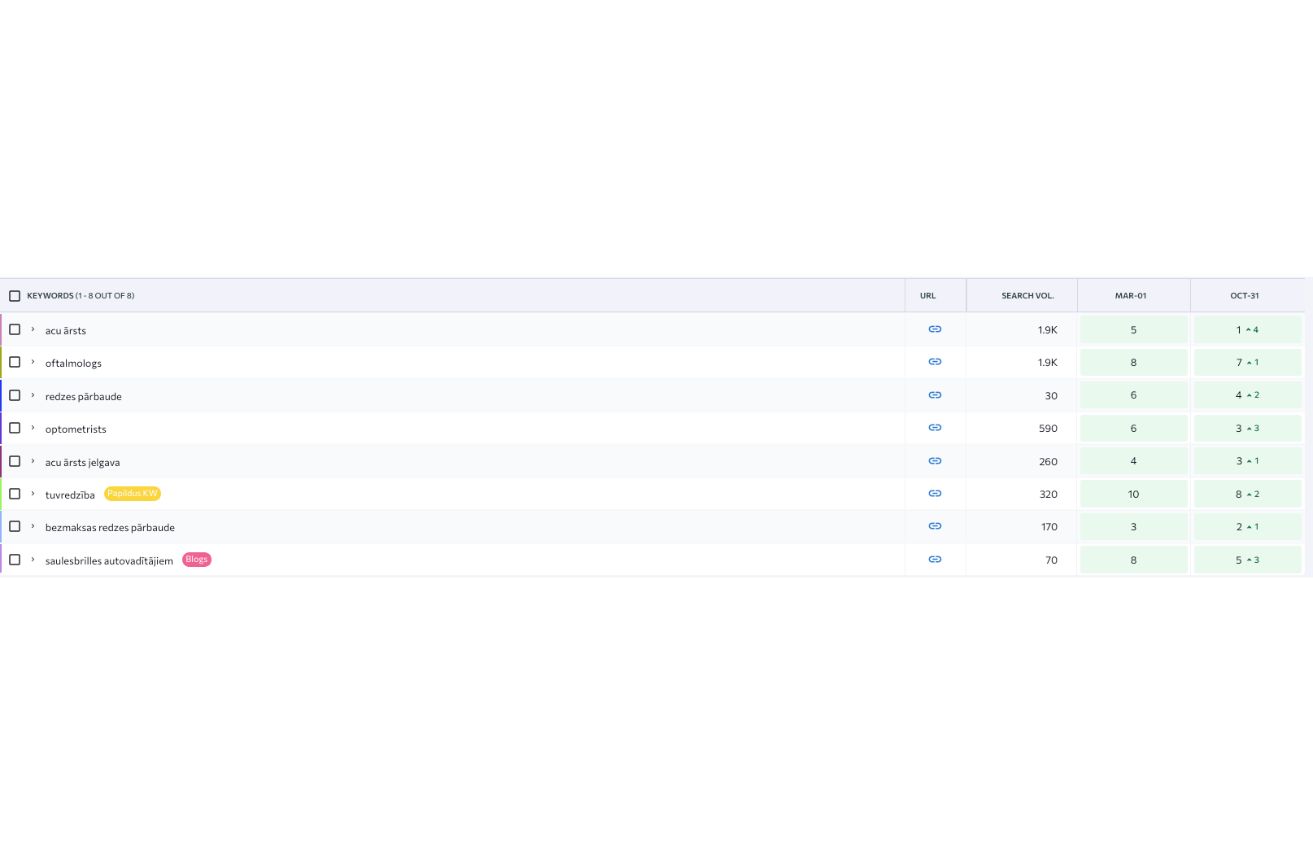
Task: Open URL link icon for acu ārsts jelgava
Action: pyautogui.click(x=935, y=461)
